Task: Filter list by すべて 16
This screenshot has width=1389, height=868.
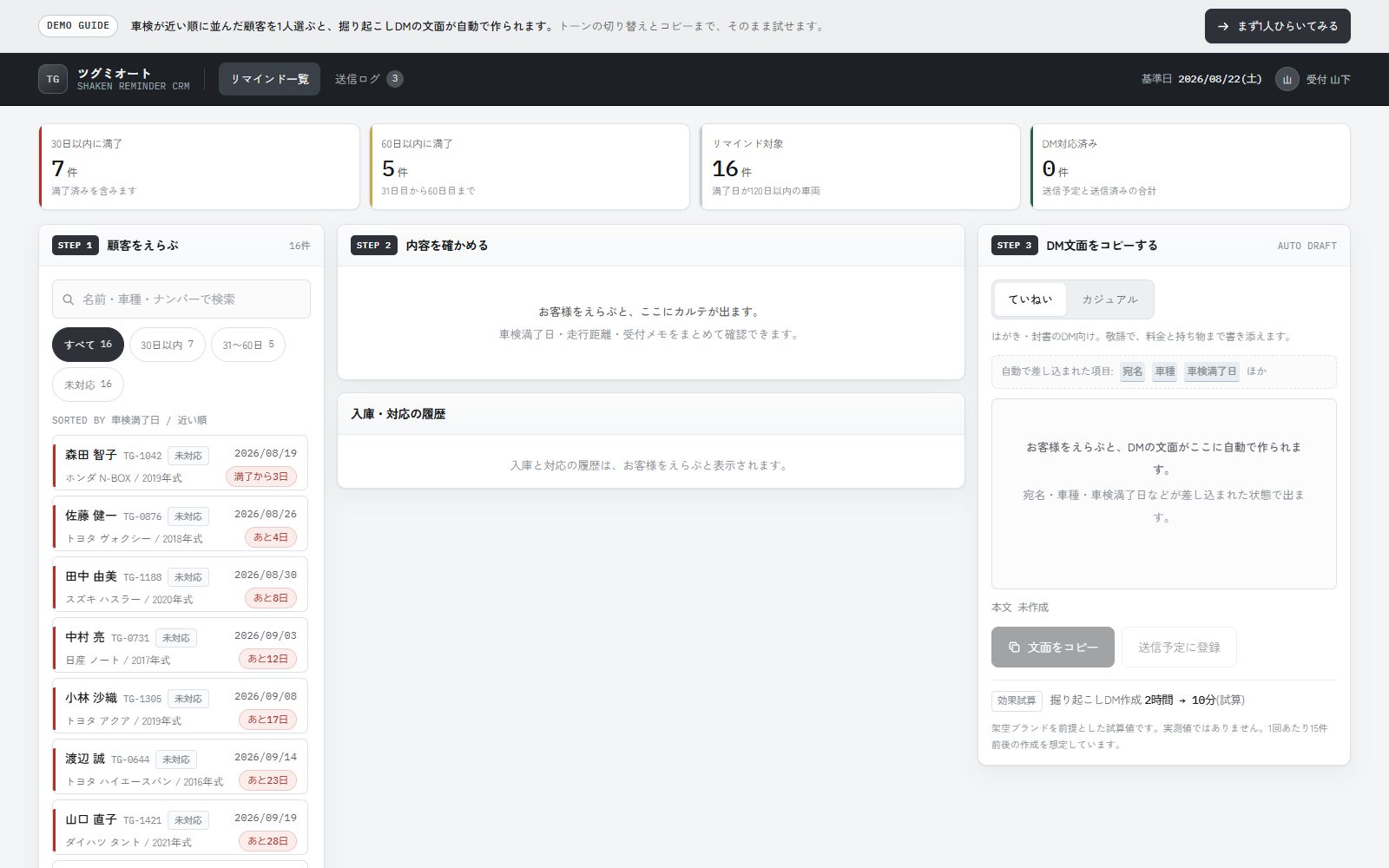Action: click(88, 345)
